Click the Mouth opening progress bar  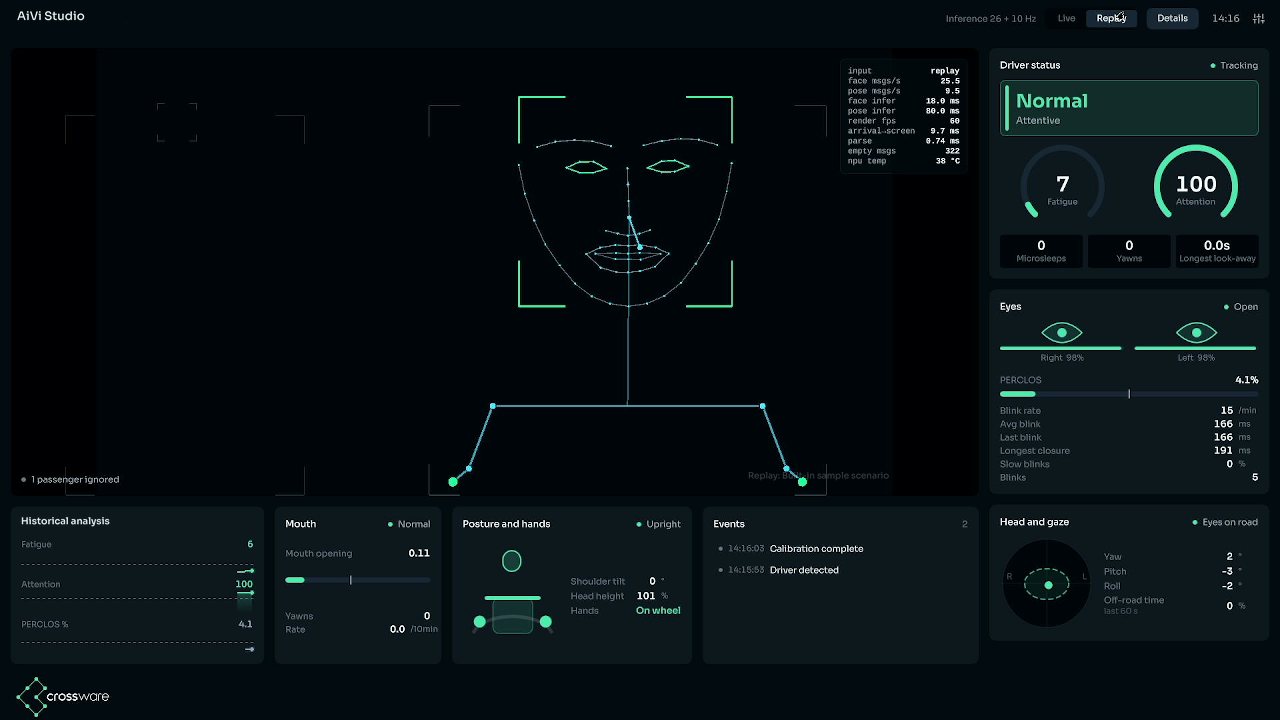click(x=358, y=580)
